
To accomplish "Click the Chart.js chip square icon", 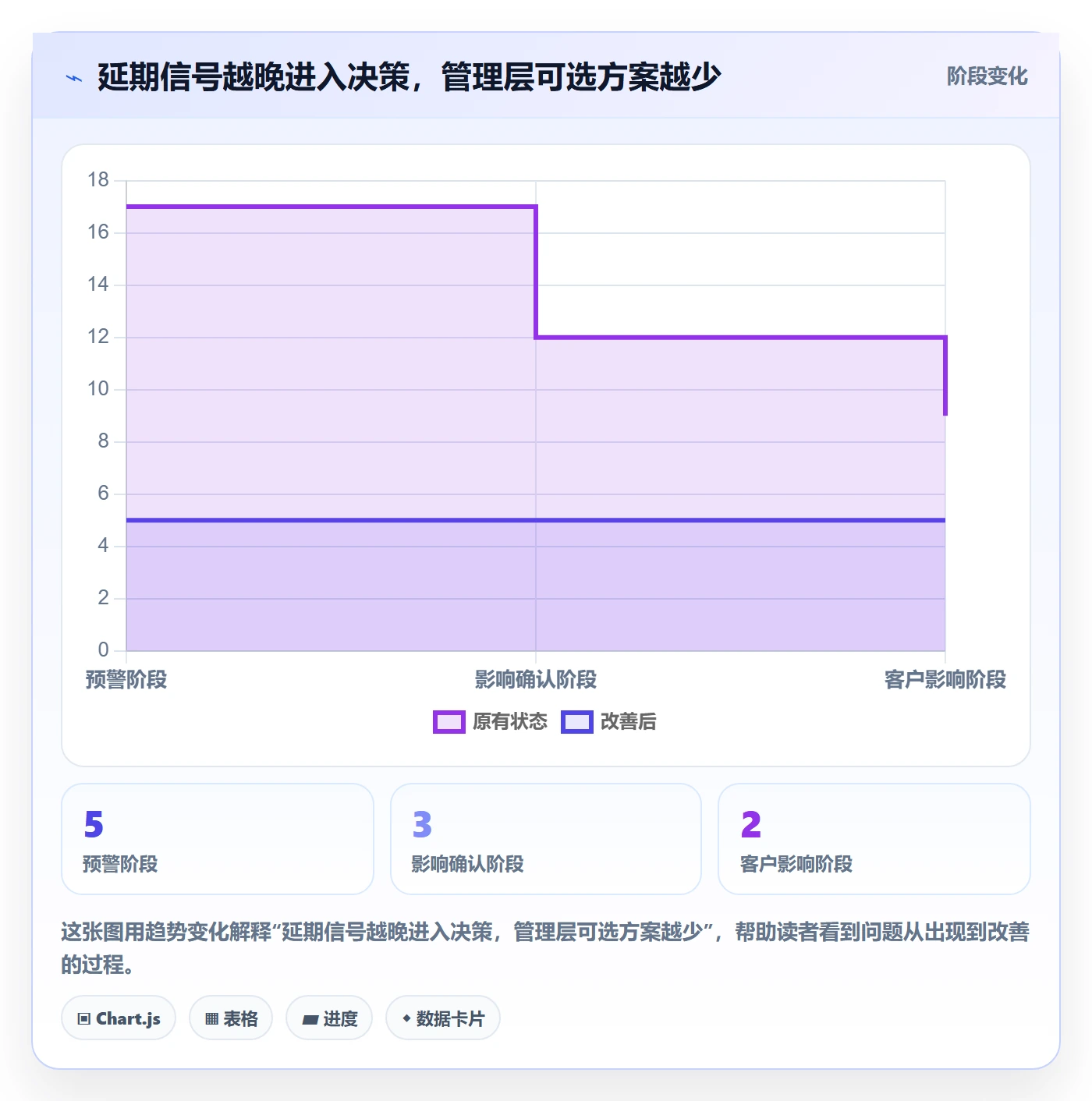I will 84,1019.
